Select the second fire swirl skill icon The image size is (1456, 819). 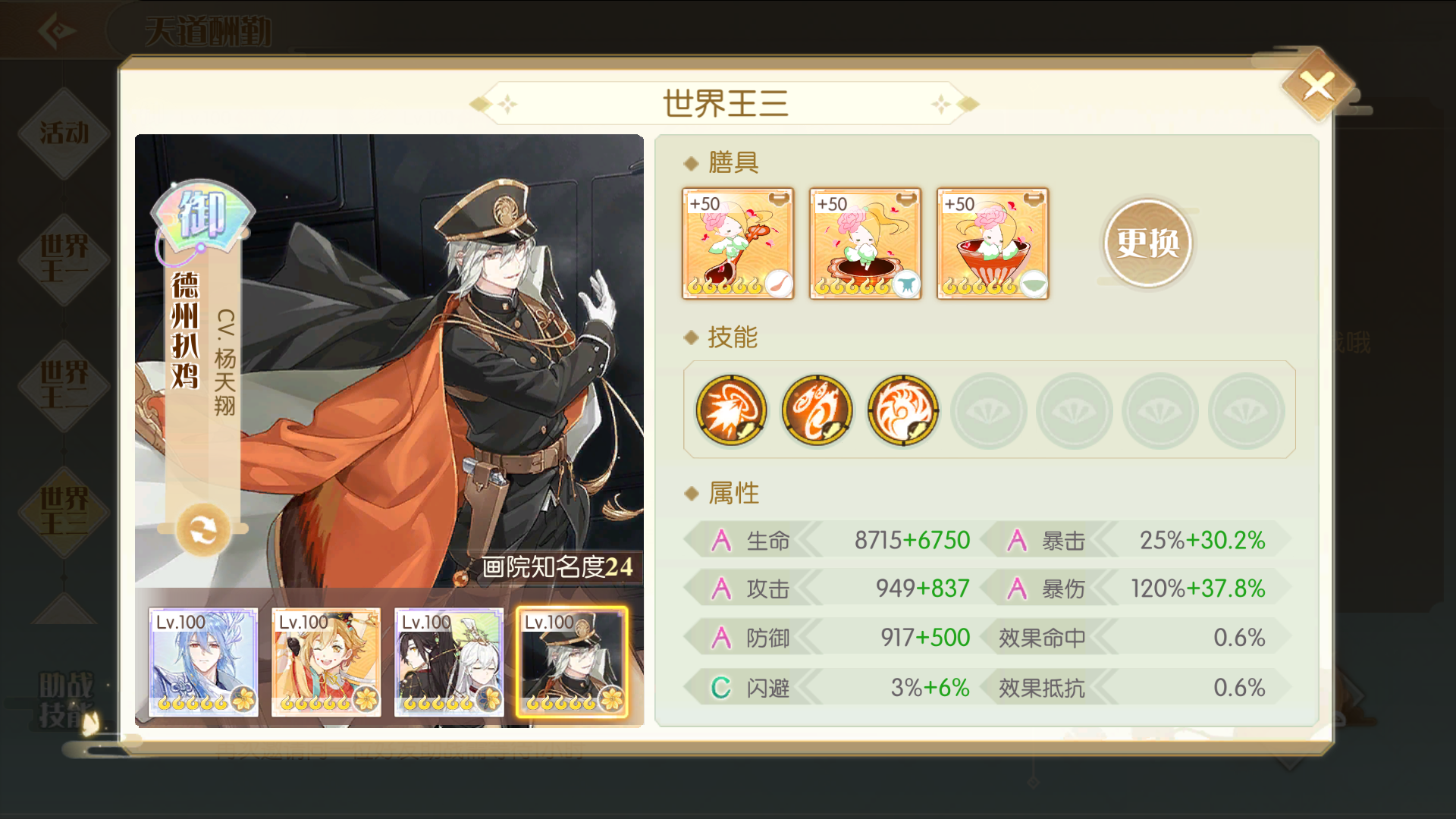point(817,409)
